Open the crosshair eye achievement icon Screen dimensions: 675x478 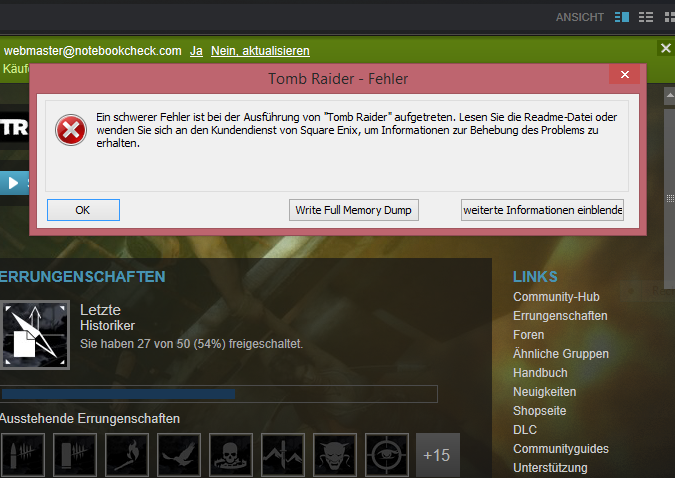[387, 455]
